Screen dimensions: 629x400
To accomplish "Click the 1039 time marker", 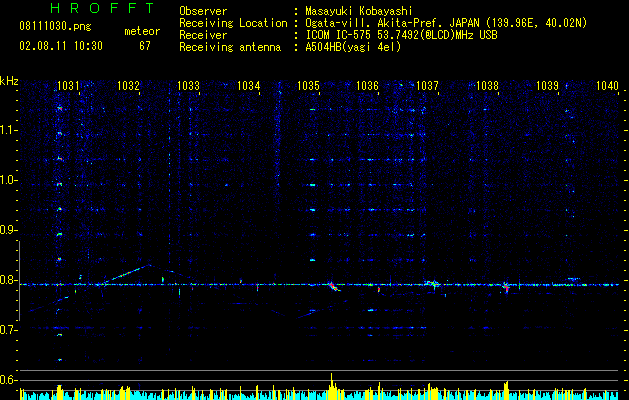I will pos(548,86).
